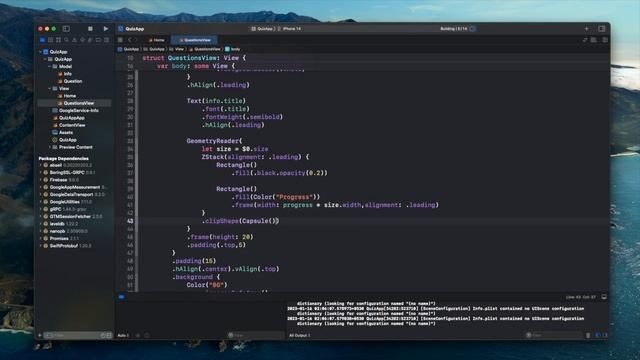Open the Question swift file
Viewport: 640px width, 360px height.
tap(70, 81)
